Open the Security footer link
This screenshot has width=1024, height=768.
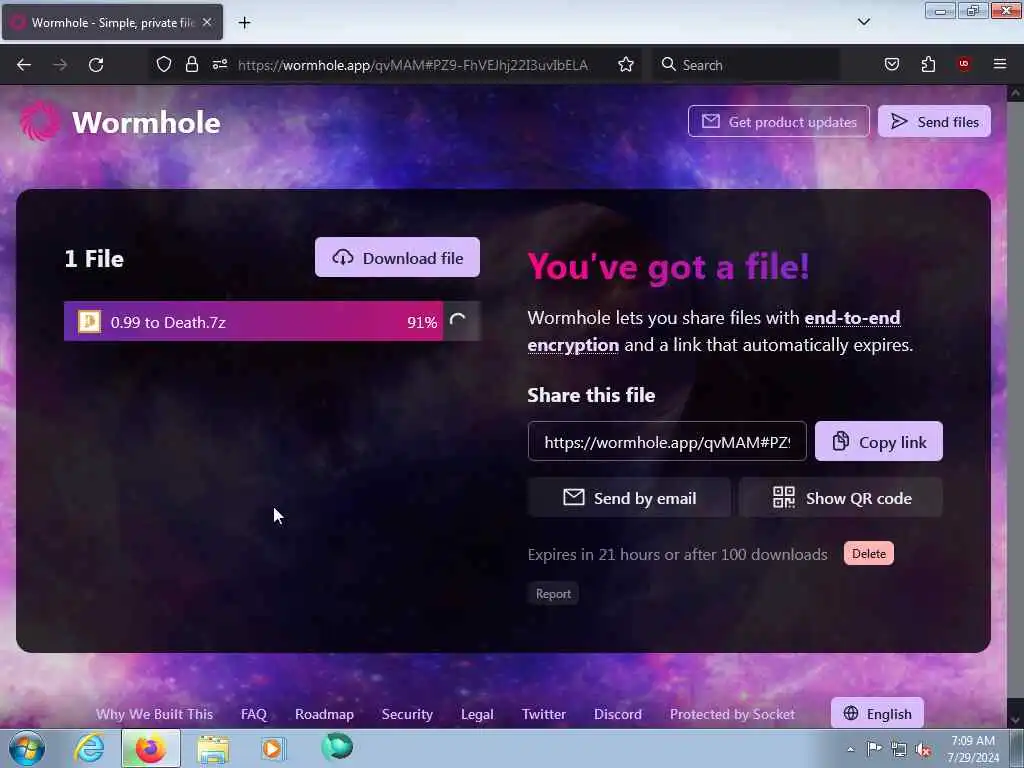pos(408,714)
